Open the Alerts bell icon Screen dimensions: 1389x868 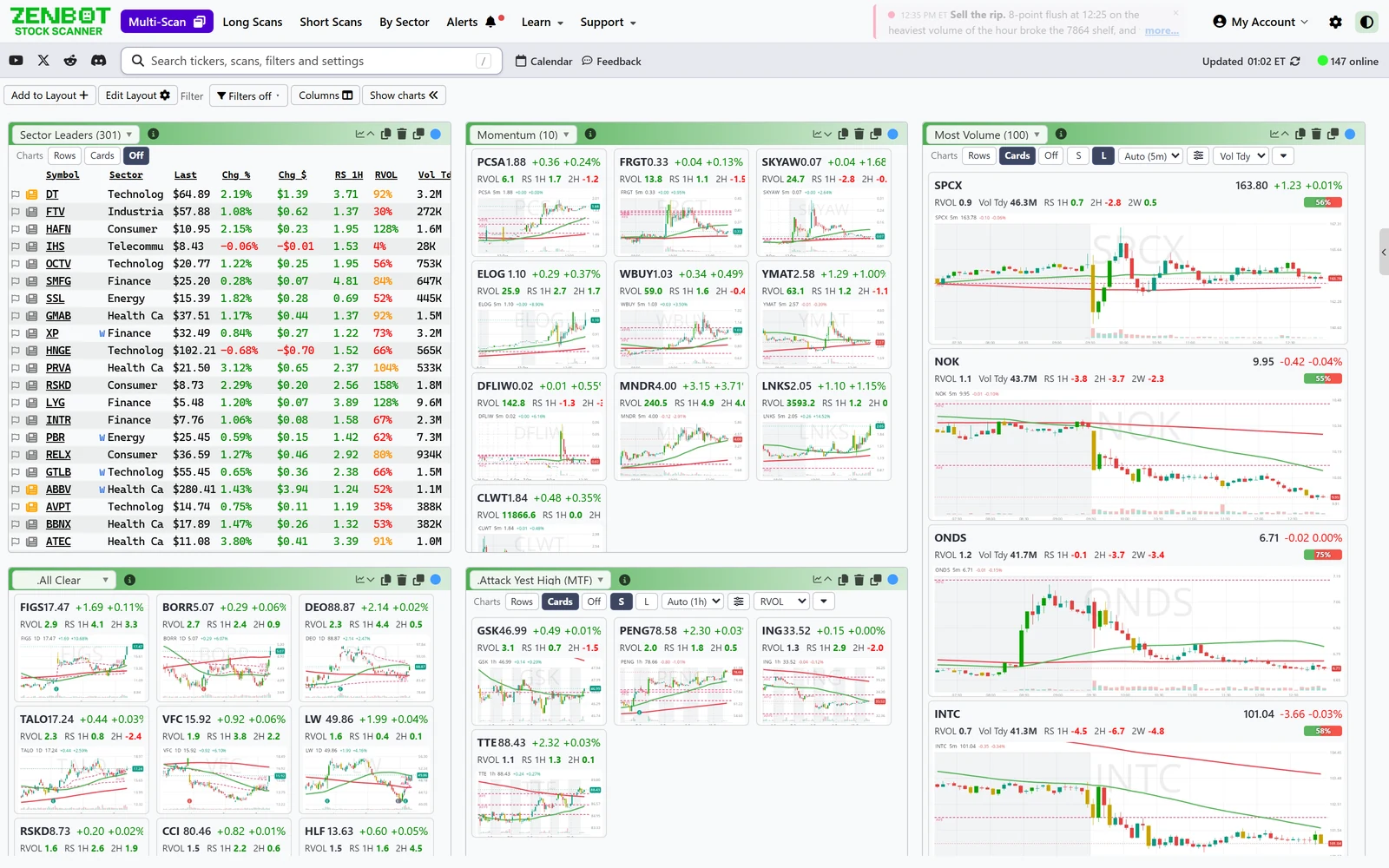pos(491,22)
